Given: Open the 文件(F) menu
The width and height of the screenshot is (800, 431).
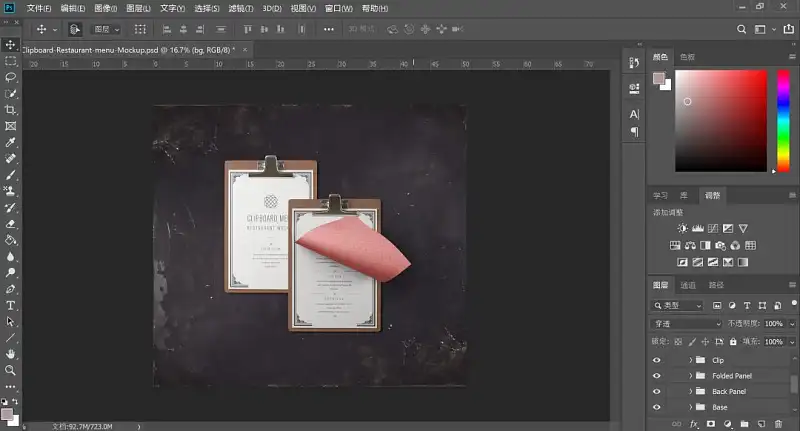Looking at the screenshot, I should (x=39, y=8).
